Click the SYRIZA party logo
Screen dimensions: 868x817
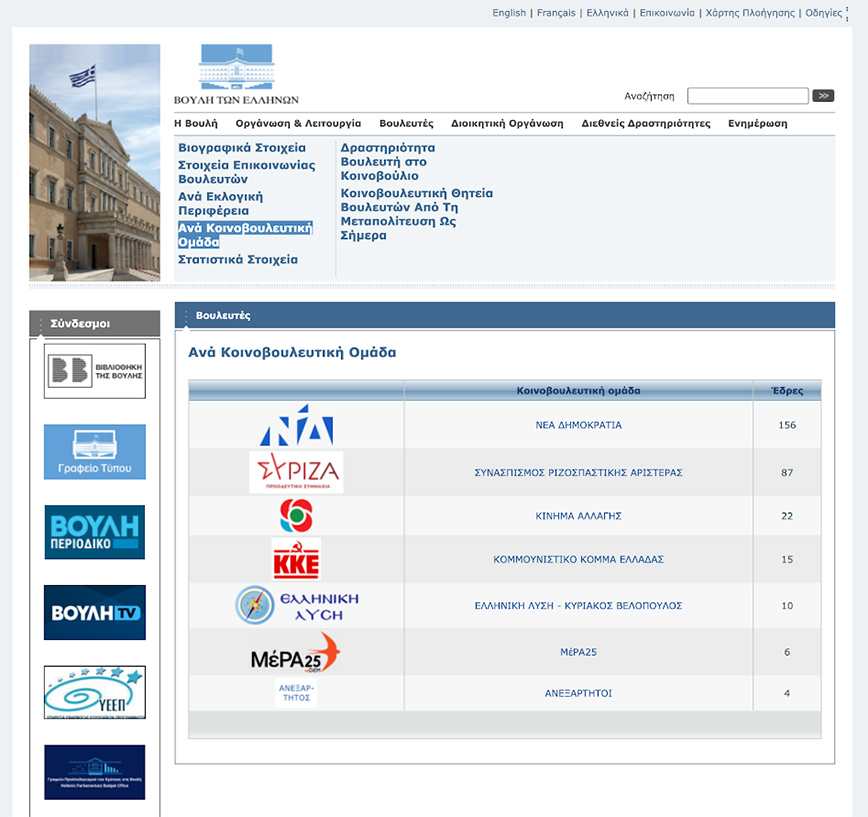(296, 472)
